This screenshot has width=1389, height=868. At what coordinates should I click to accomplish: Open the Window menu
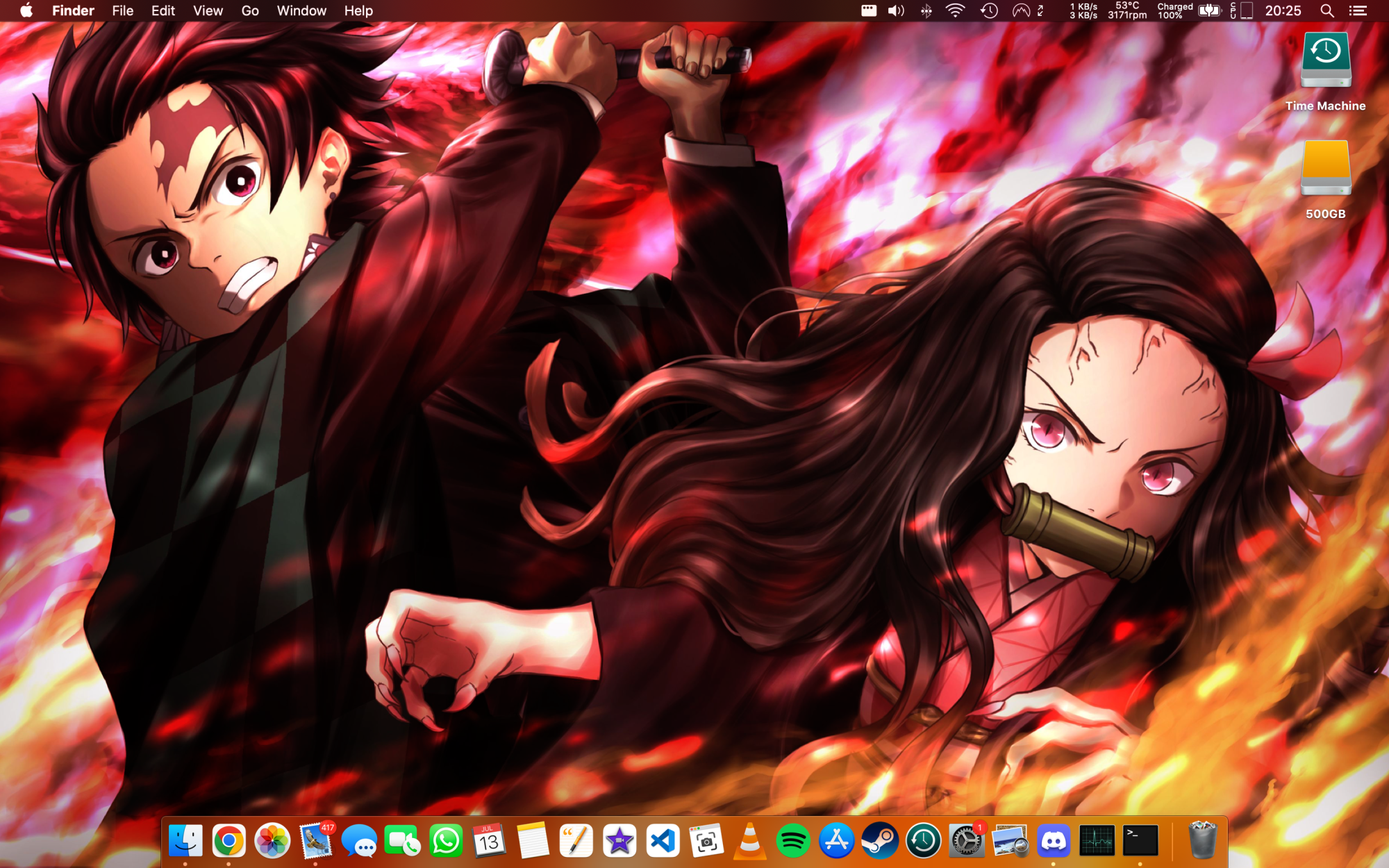point(301,10)
